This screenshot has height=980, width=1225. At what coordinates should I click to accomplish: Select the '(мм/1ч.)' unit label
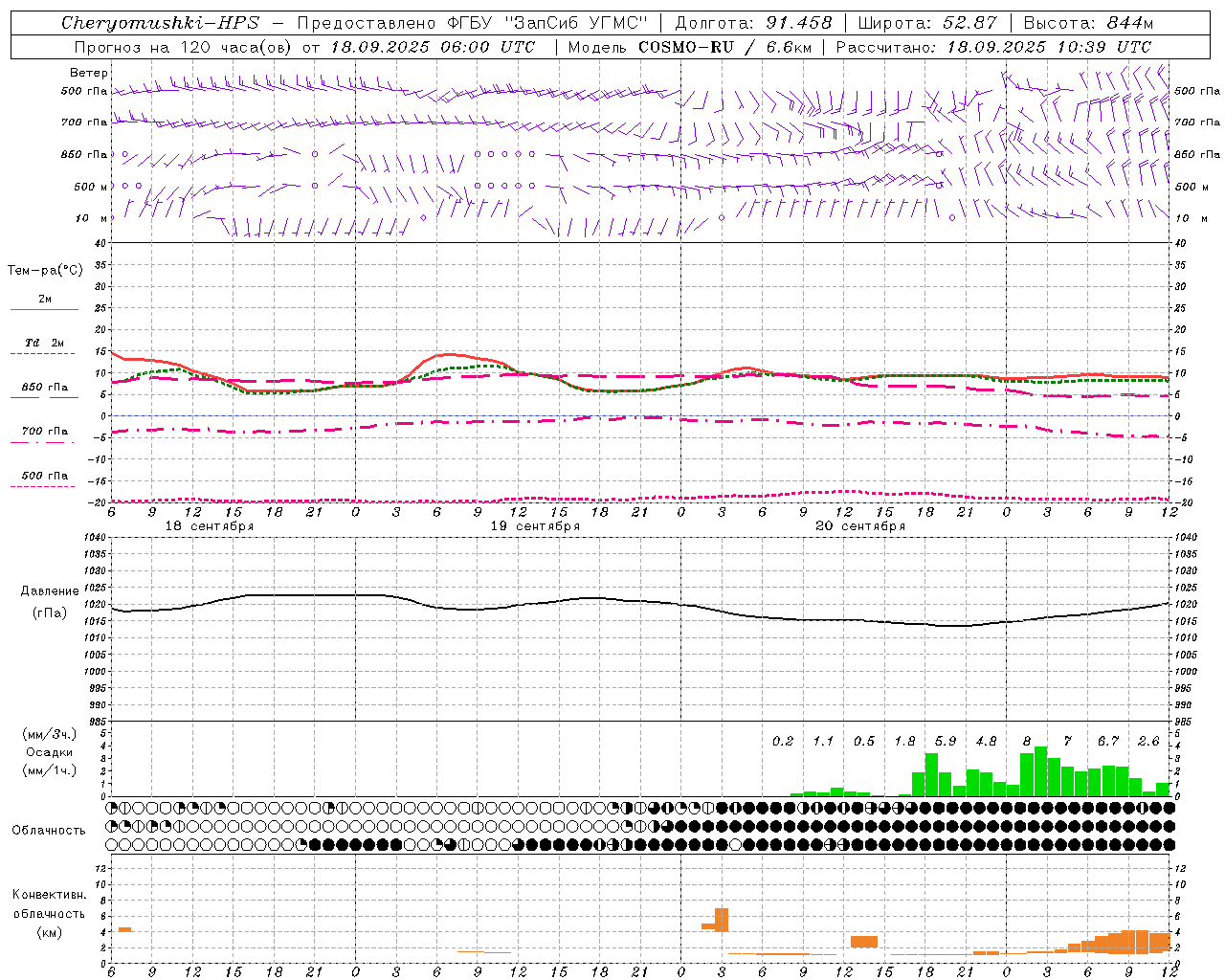point(50,770)
